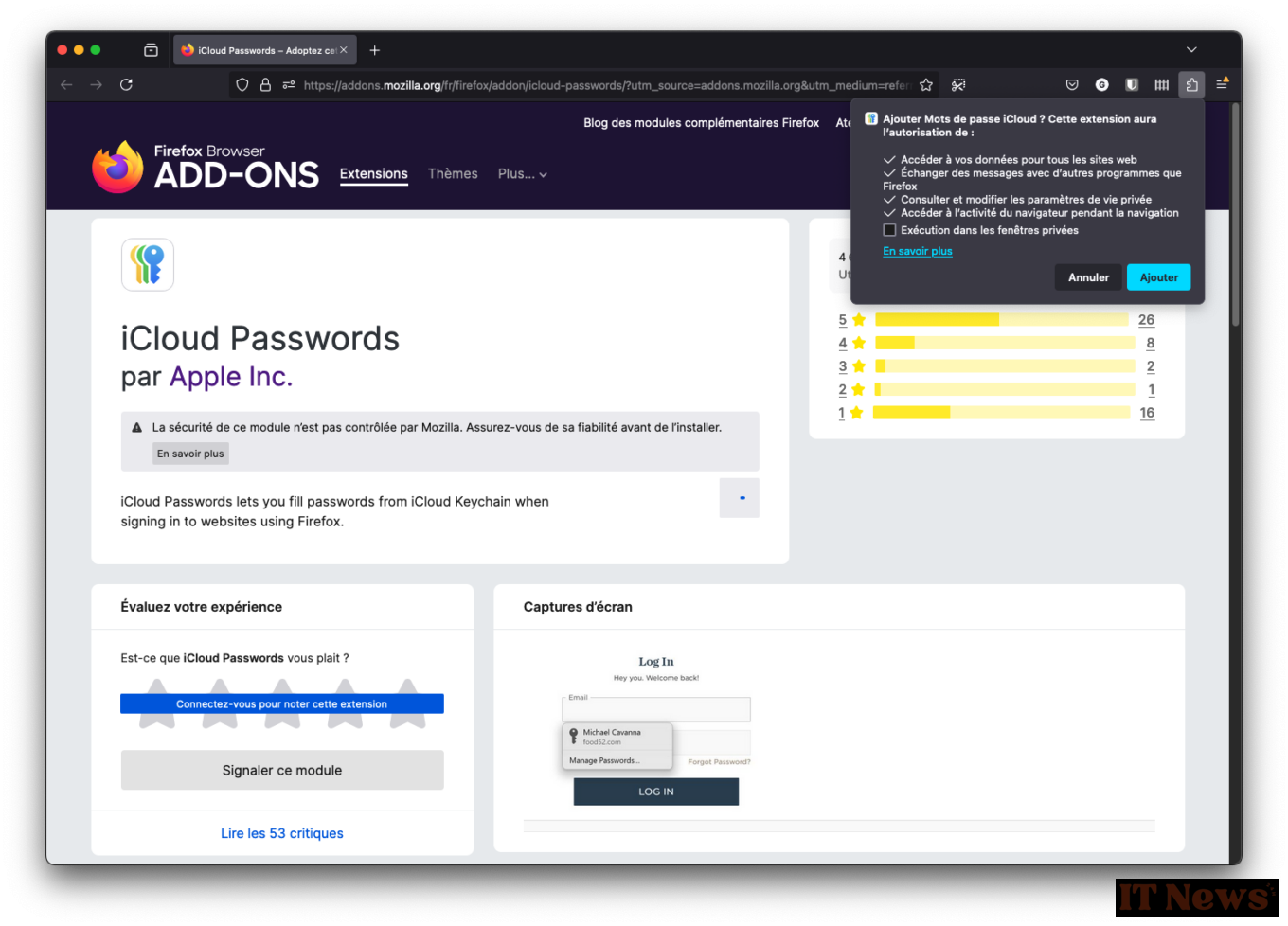Reload the current page
This screenshot has width=1288, height=926.
coord(126,85)
